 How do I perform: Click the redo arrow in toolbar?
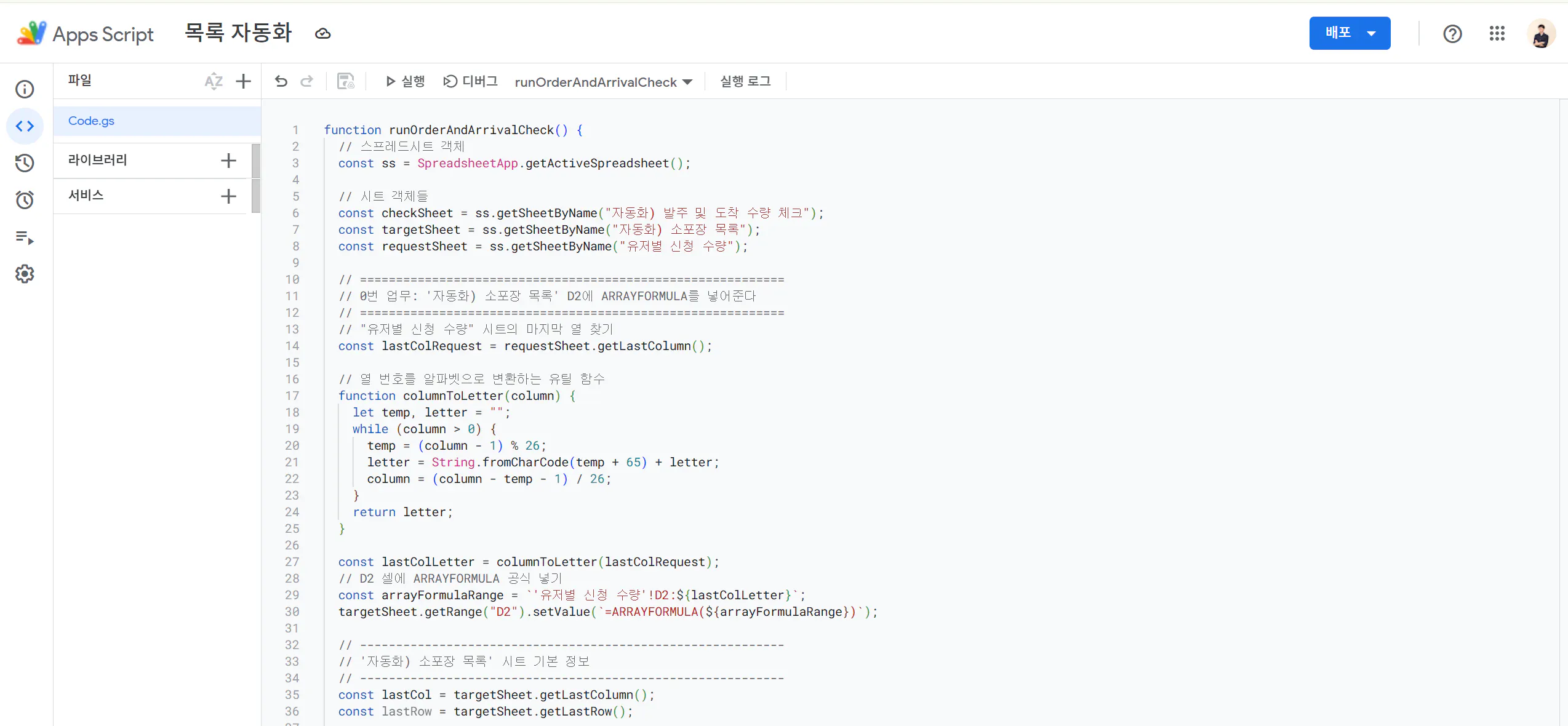[306, 81]
